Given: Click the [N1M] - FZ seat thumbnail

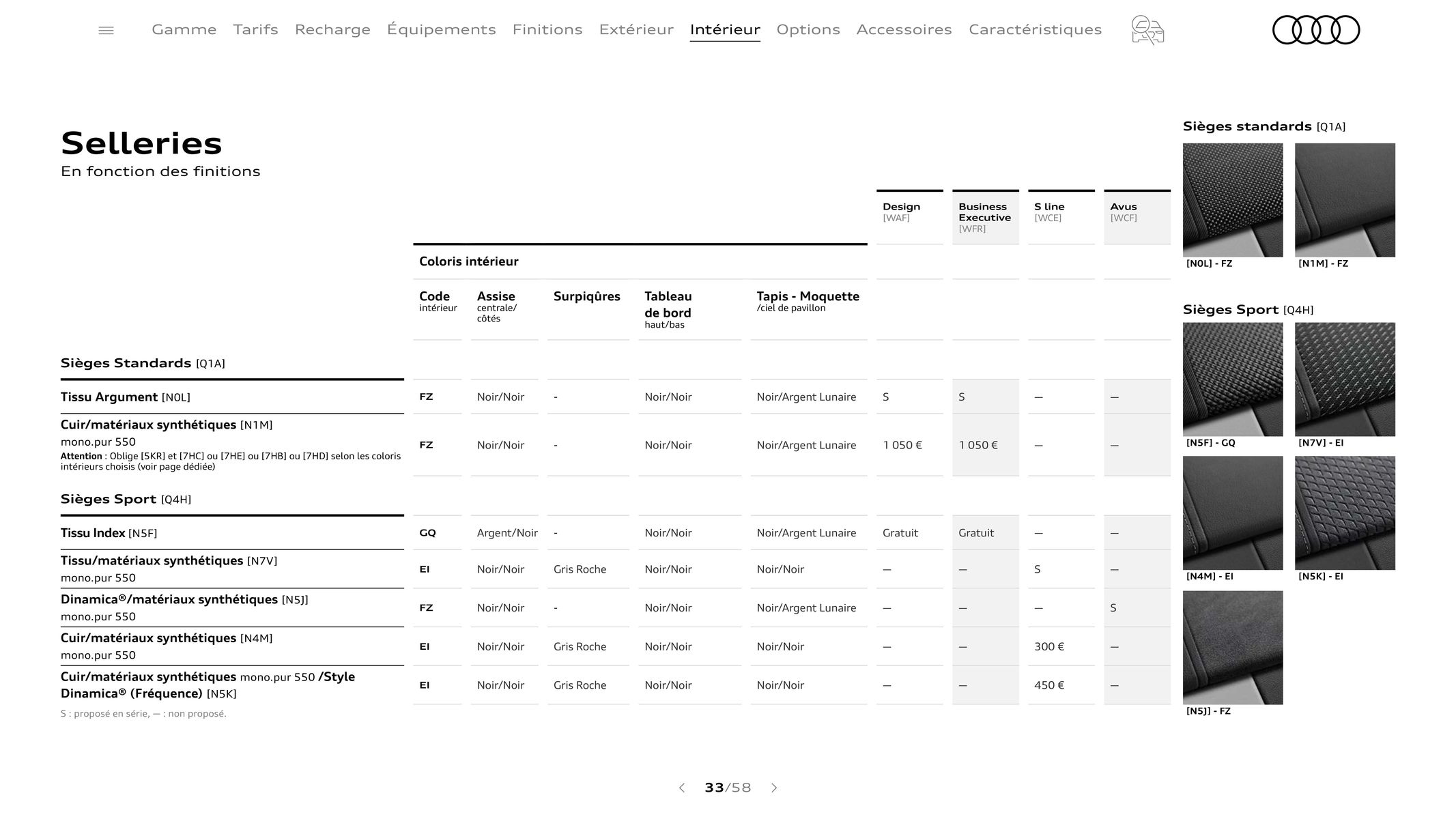Looking at the screenshot, I should [1345, 200].
